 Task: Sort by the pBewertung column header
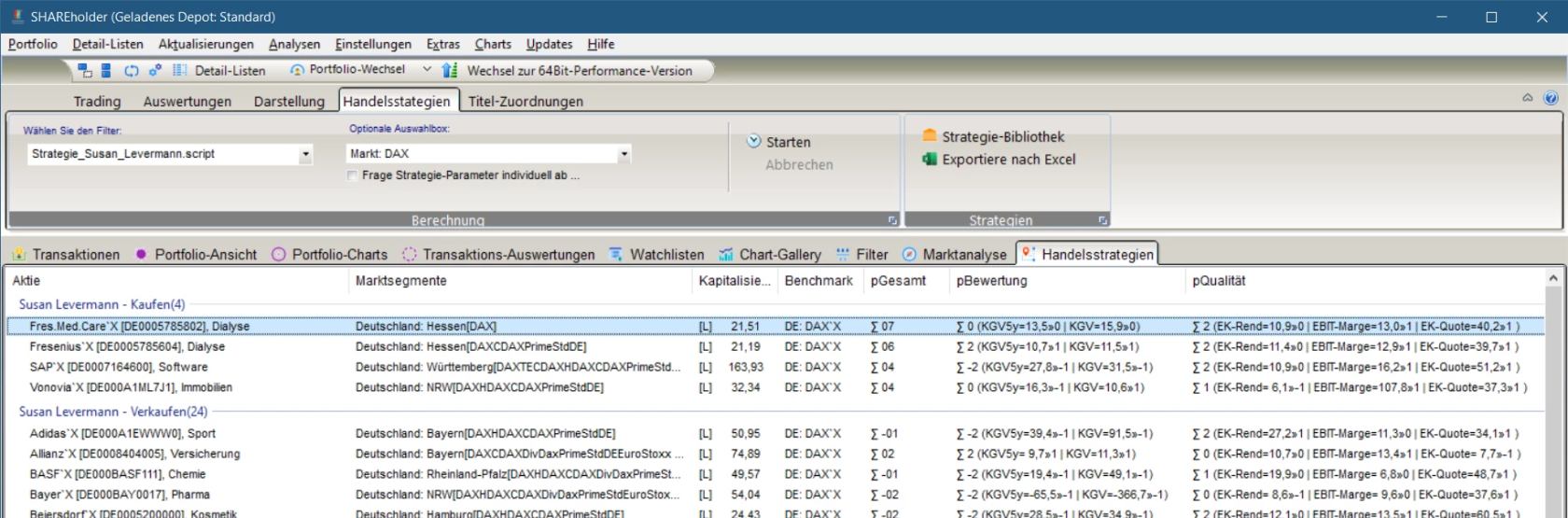[x=1067, y=280]
